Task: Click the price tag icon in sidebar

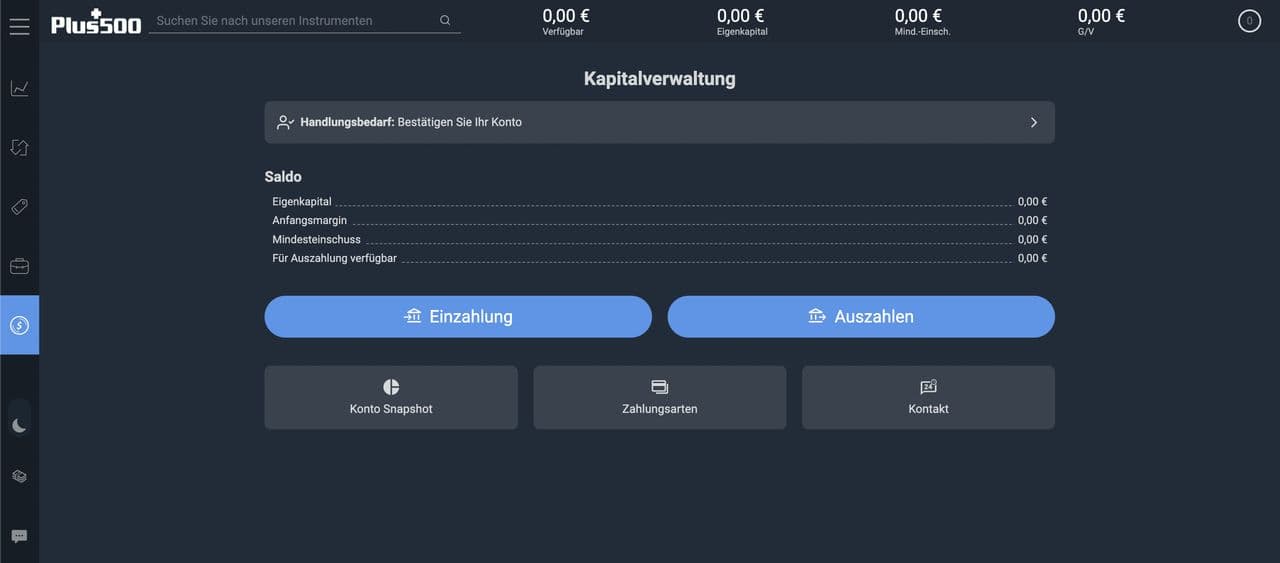Action: (19, 207)
